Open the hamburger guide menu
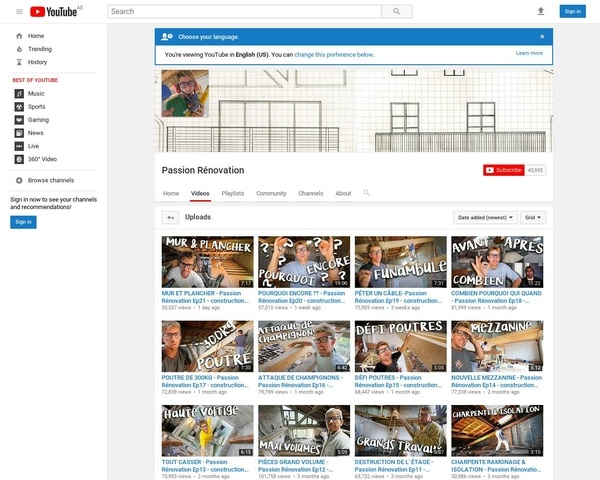600x480 pixels. click(x=19, y=11)
